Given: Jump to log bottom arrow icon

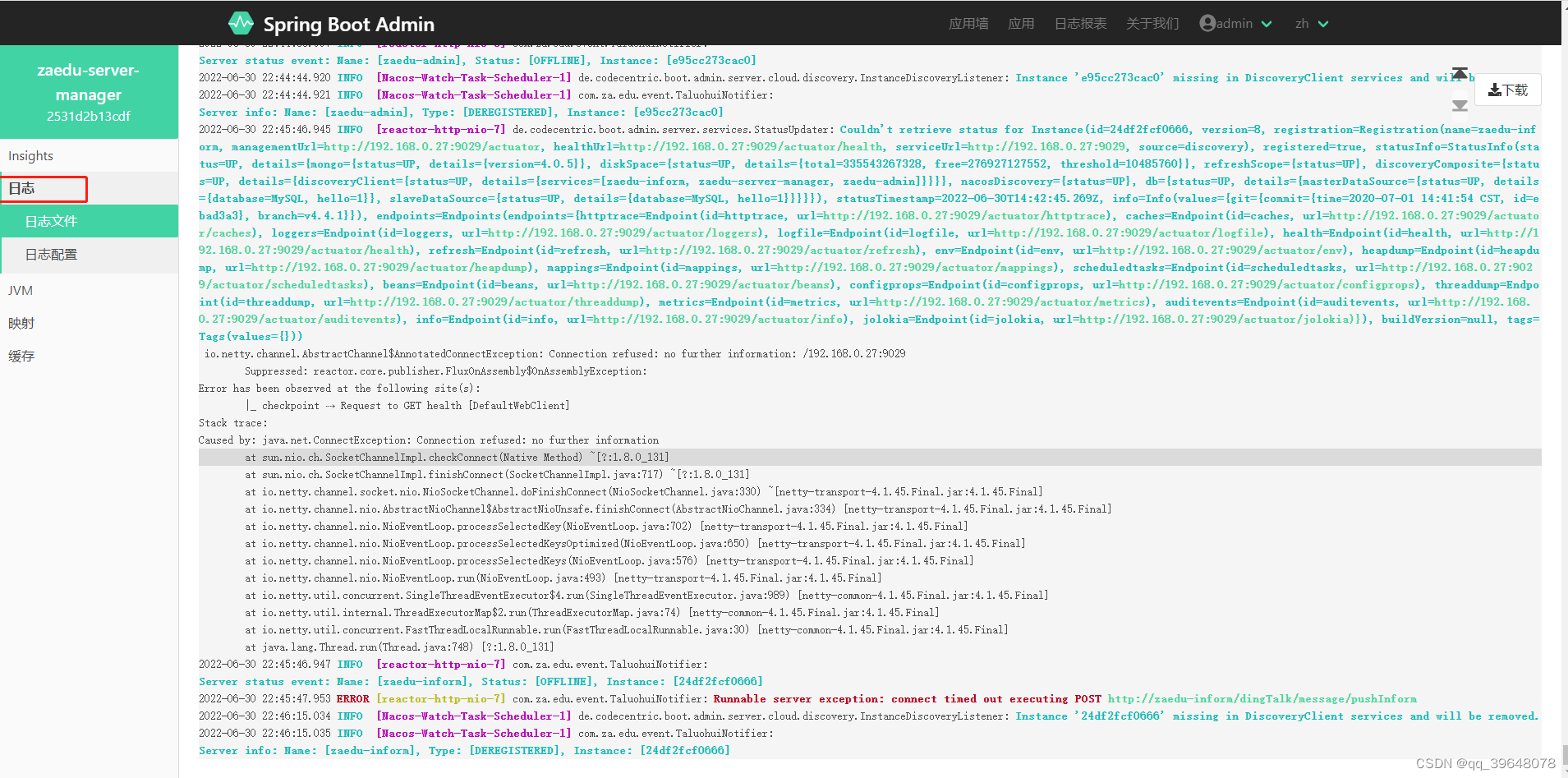Looking at the screenshot, I should coord(1460,105).
